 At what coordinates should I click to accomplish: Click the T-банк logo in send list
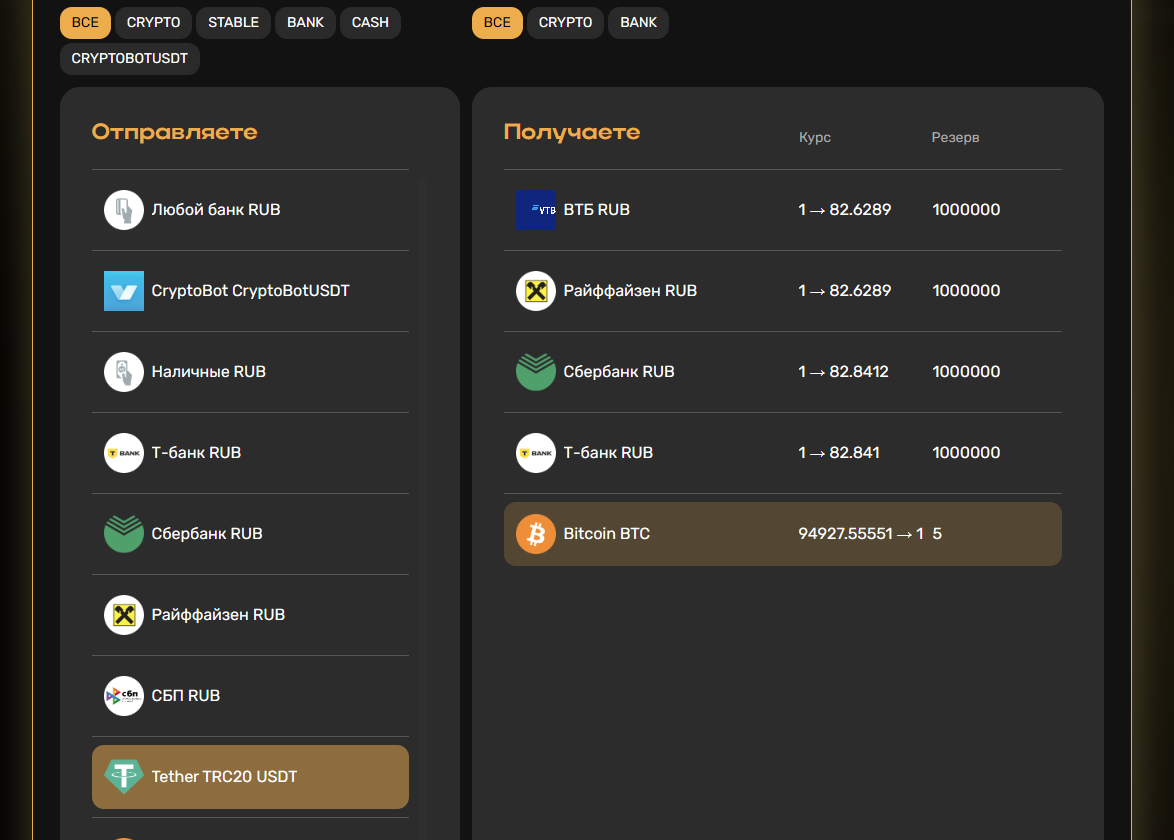point(124,453)
